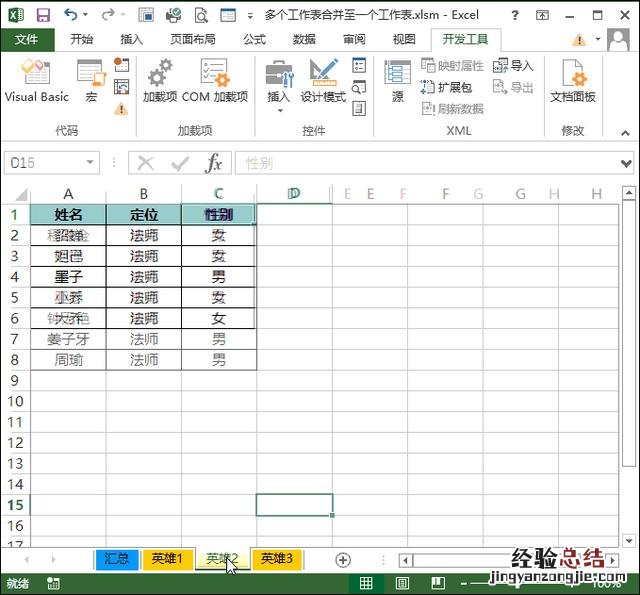Toggle 设计模式 design mode
Viewport: 640px width, 595px height.
323,82
